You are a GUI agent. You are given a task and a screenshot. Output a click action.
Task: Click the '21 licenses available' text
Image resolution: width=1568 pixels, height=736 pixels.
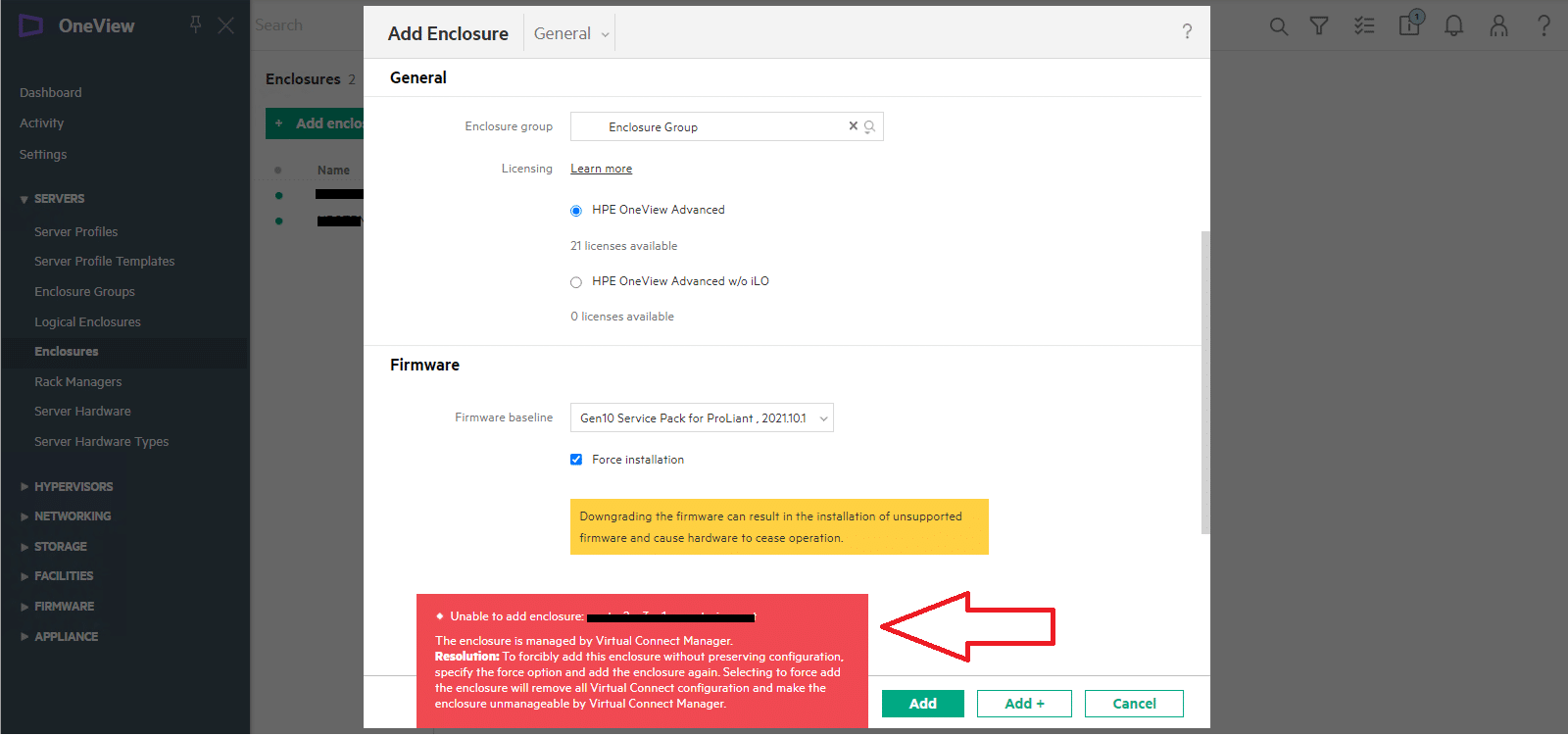point(623,247)
